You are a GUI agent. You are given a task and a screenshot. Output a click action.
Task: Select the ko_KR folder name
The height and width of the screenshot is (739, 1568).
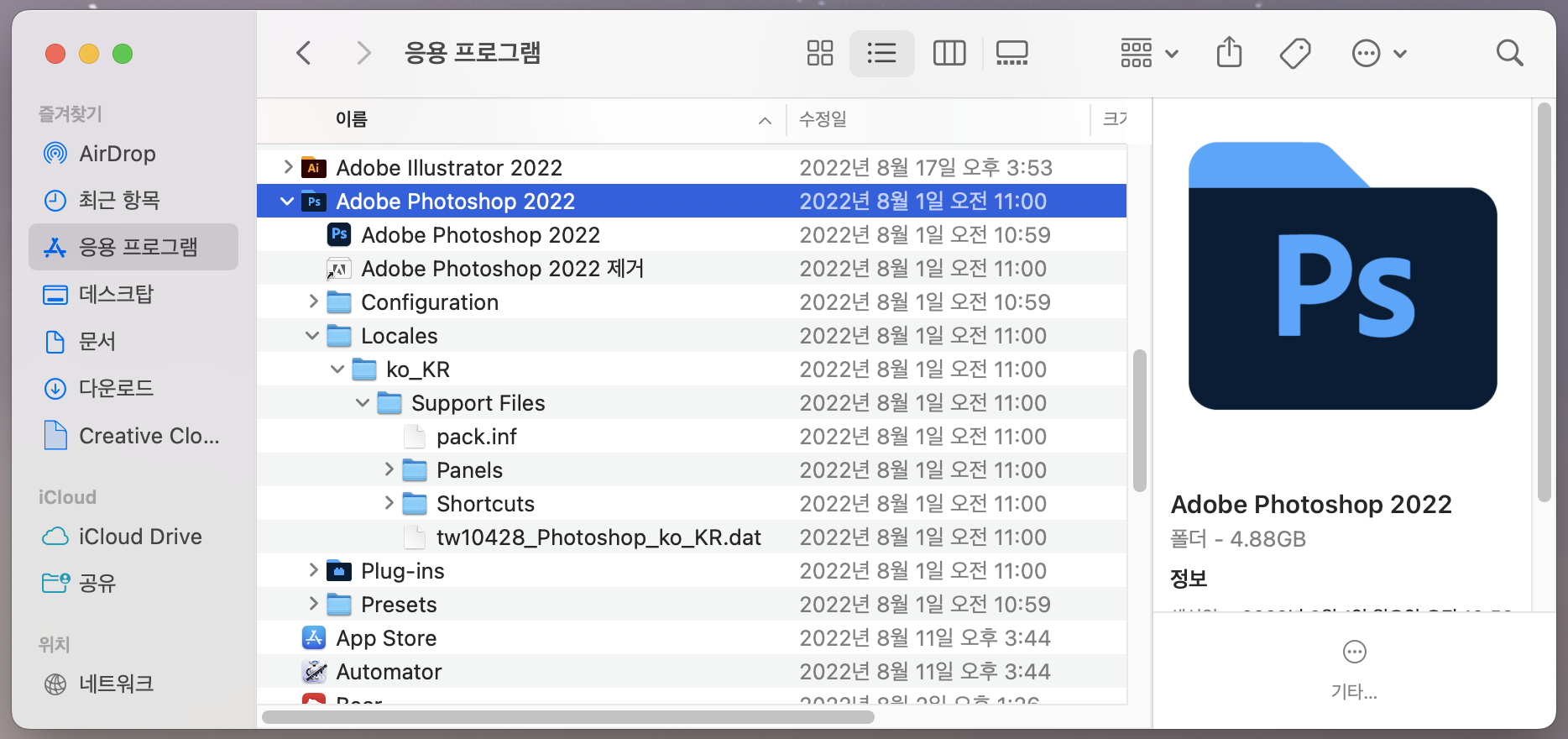click(418, 369)
